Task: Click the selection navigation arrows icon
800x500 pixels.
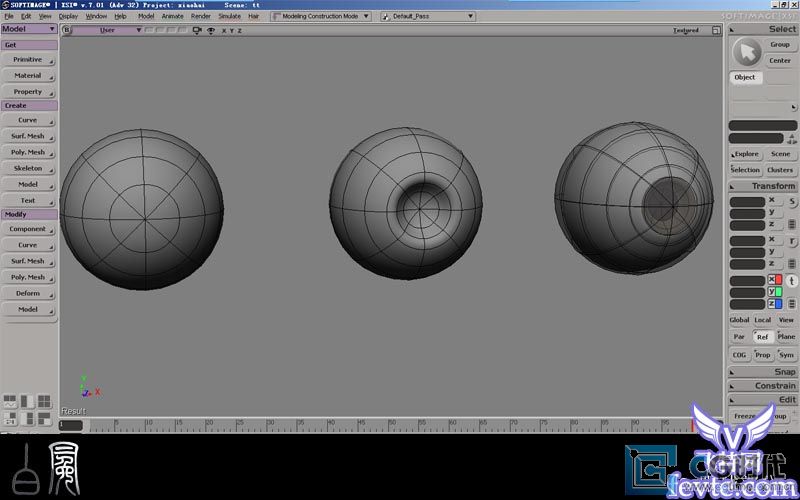Action: (792, 138)
